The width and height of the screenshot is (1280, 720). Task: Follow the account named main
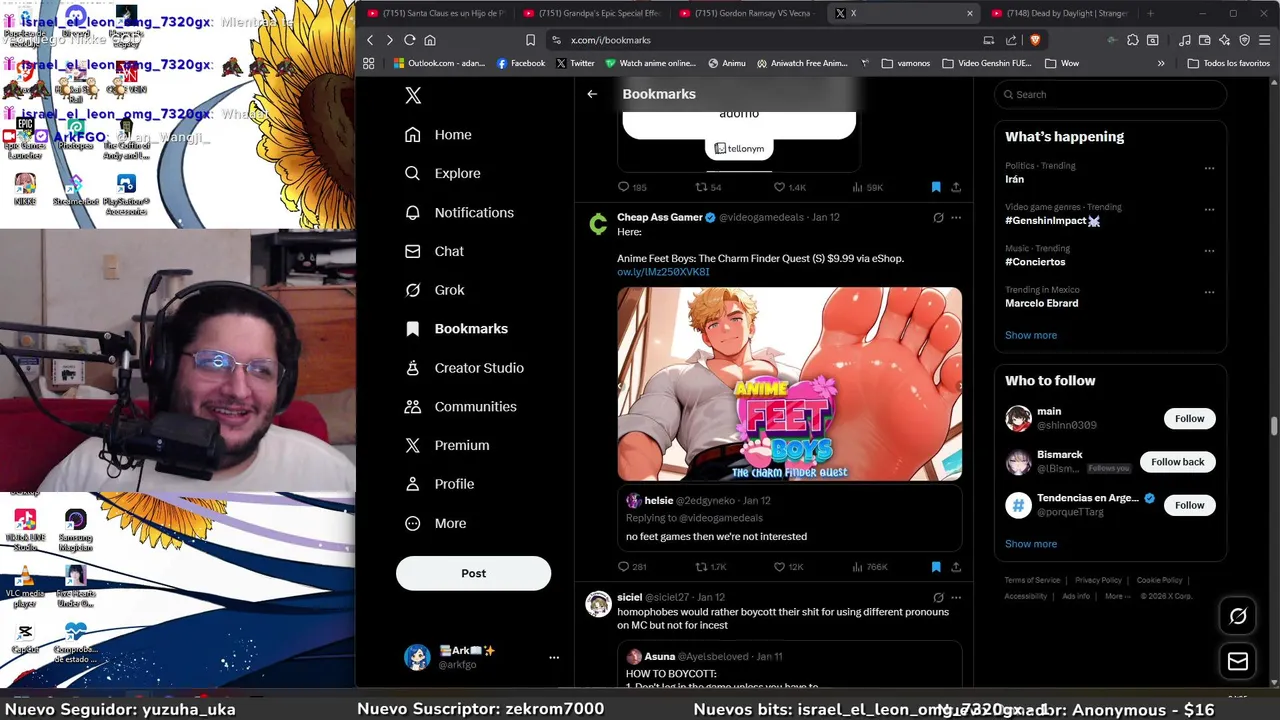pyautogui.click(x=1189, y=419)
